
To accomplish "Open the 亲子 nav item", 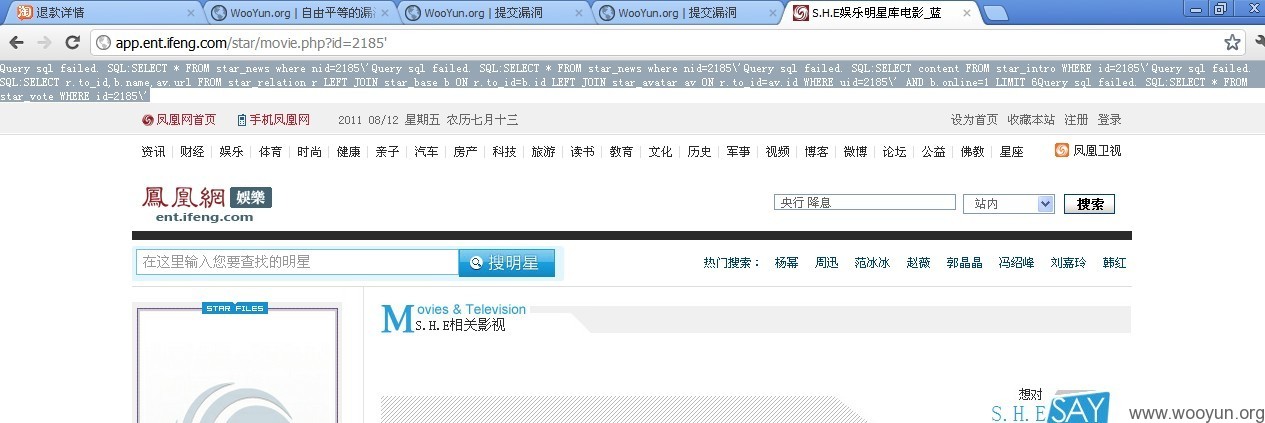I will (x=387, y=152).
